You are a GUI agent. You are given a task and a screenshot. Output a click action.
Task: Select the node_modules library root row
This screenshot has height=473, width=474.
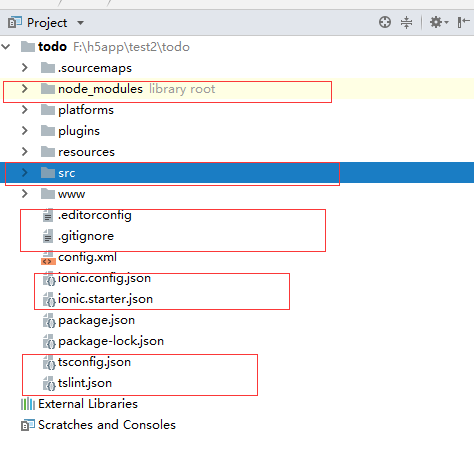click(237, 89)
